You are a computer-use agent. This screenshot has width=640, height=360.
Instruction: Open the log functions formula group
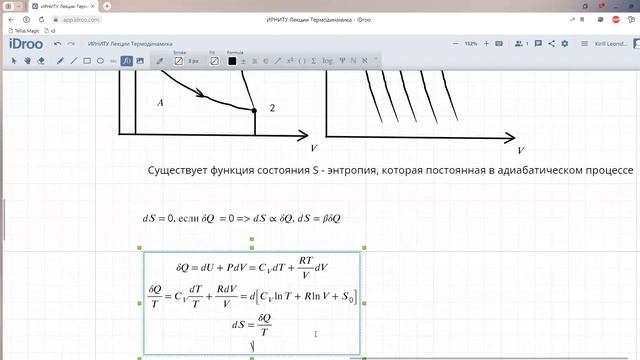point(327,61)
